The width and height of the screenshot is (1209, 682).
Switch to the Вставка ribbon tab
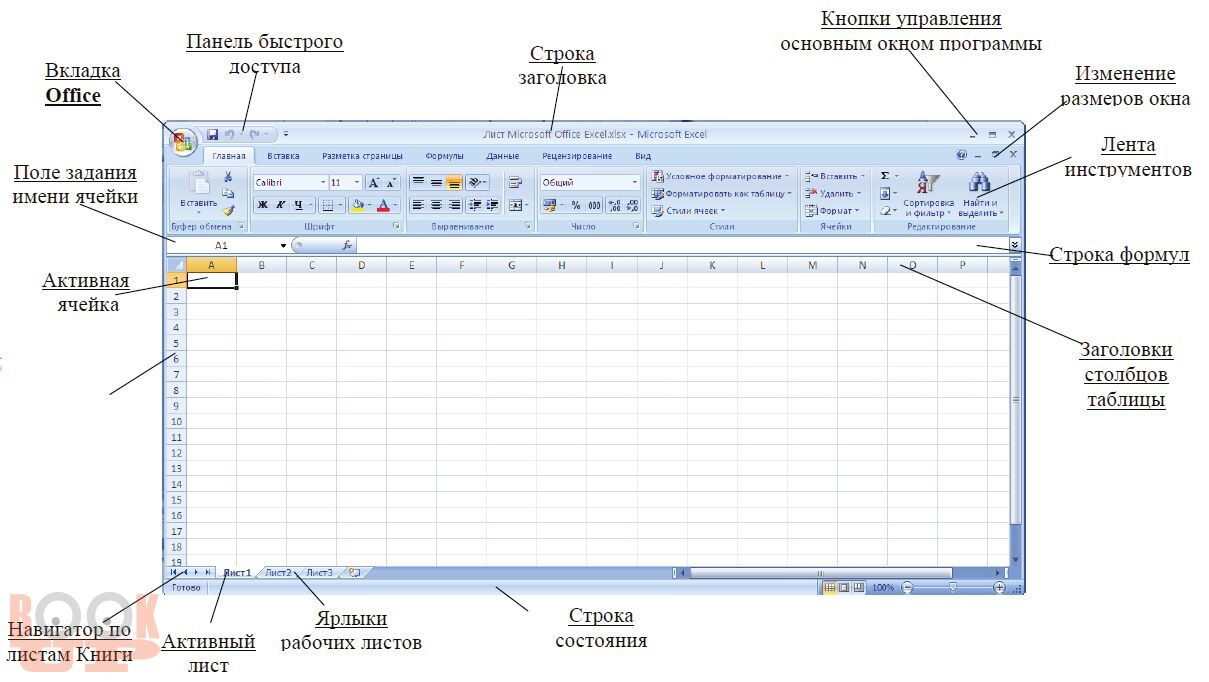(x=283, y=156)
